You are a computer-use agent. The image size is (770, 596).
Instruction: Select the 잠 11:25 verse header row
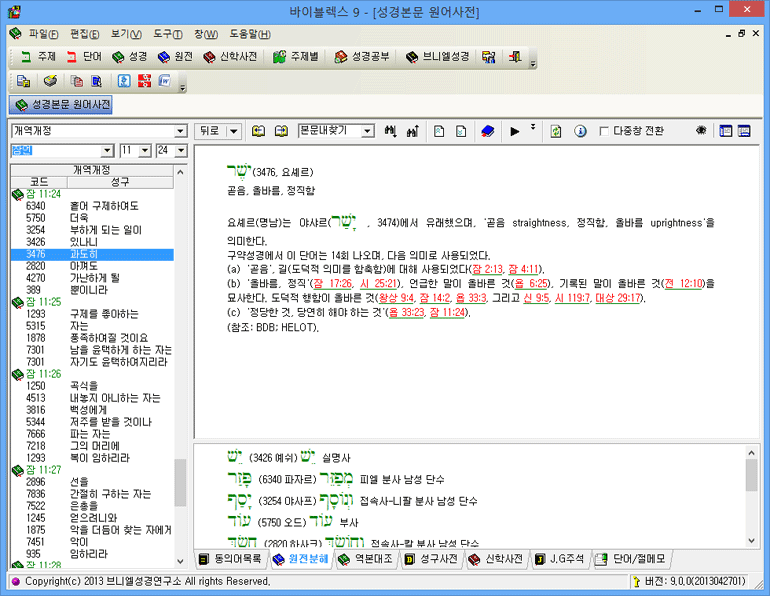pos(92,302)
